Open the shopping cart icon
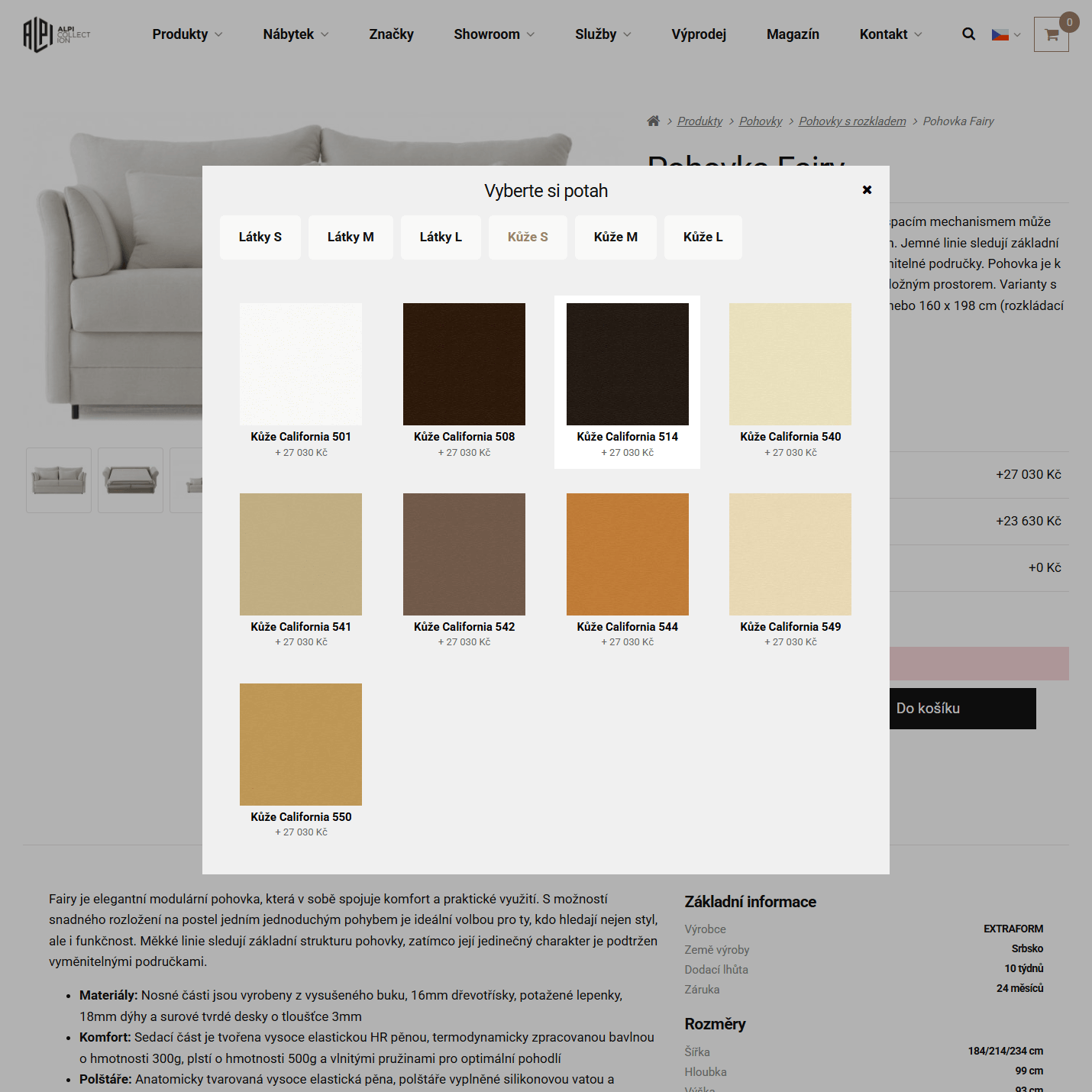This screenshot has height=1092, width=1092. tap(1052, 34)
